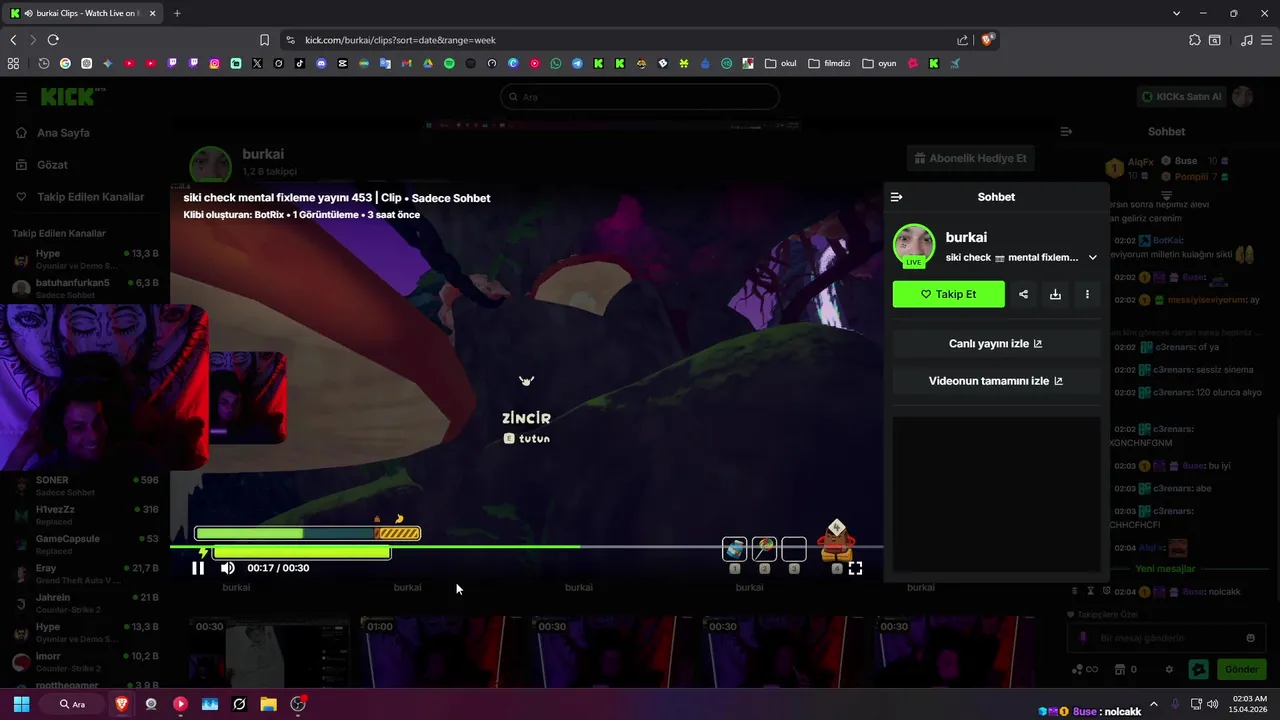Open imorr channel in sidebar
This screenshot has width=1280, height=720.
pyautogui.click(x=84, y=662)
